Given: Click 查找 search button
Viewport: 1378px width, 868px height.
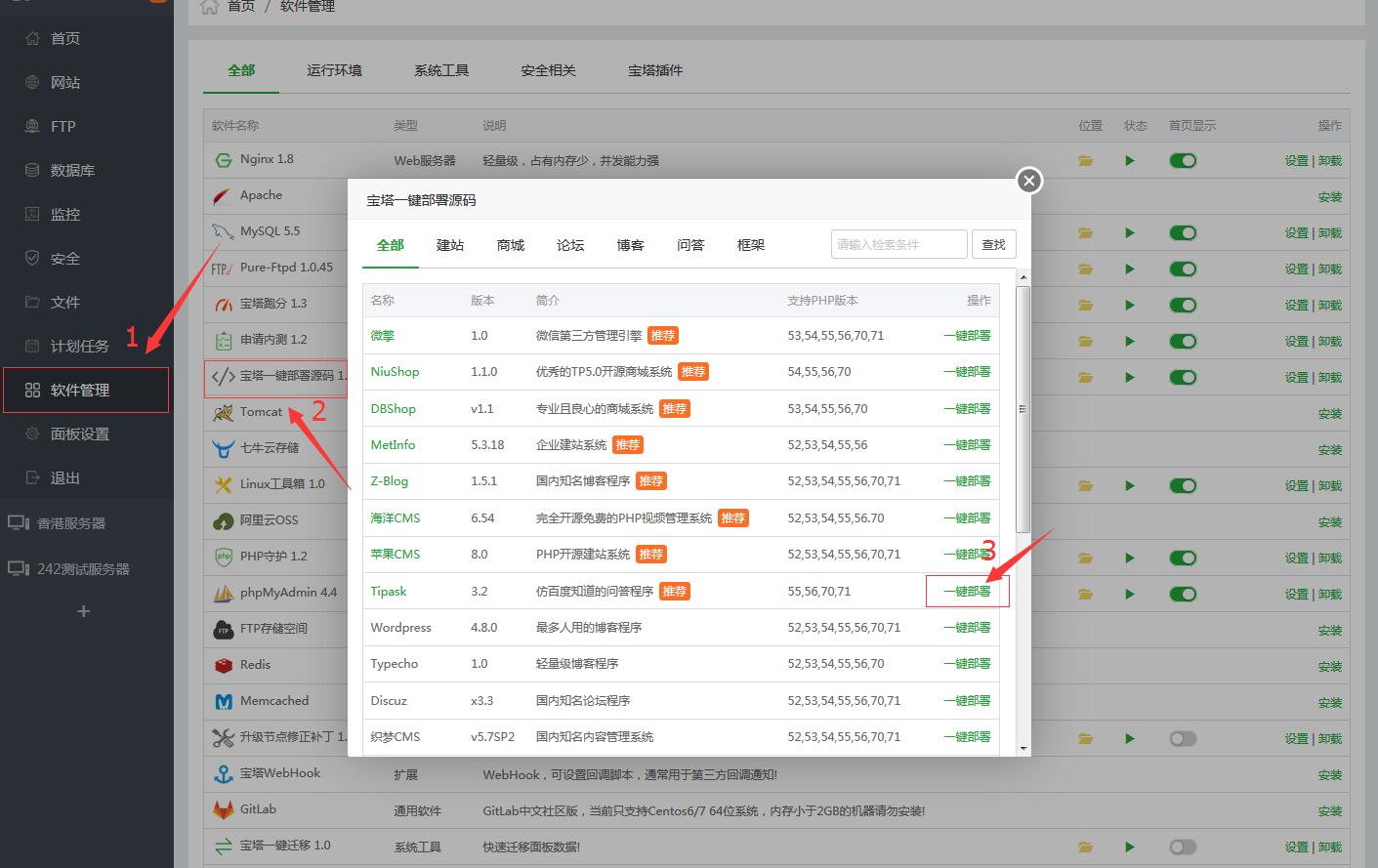Looking at the screenshot, I should click(994, 244).
